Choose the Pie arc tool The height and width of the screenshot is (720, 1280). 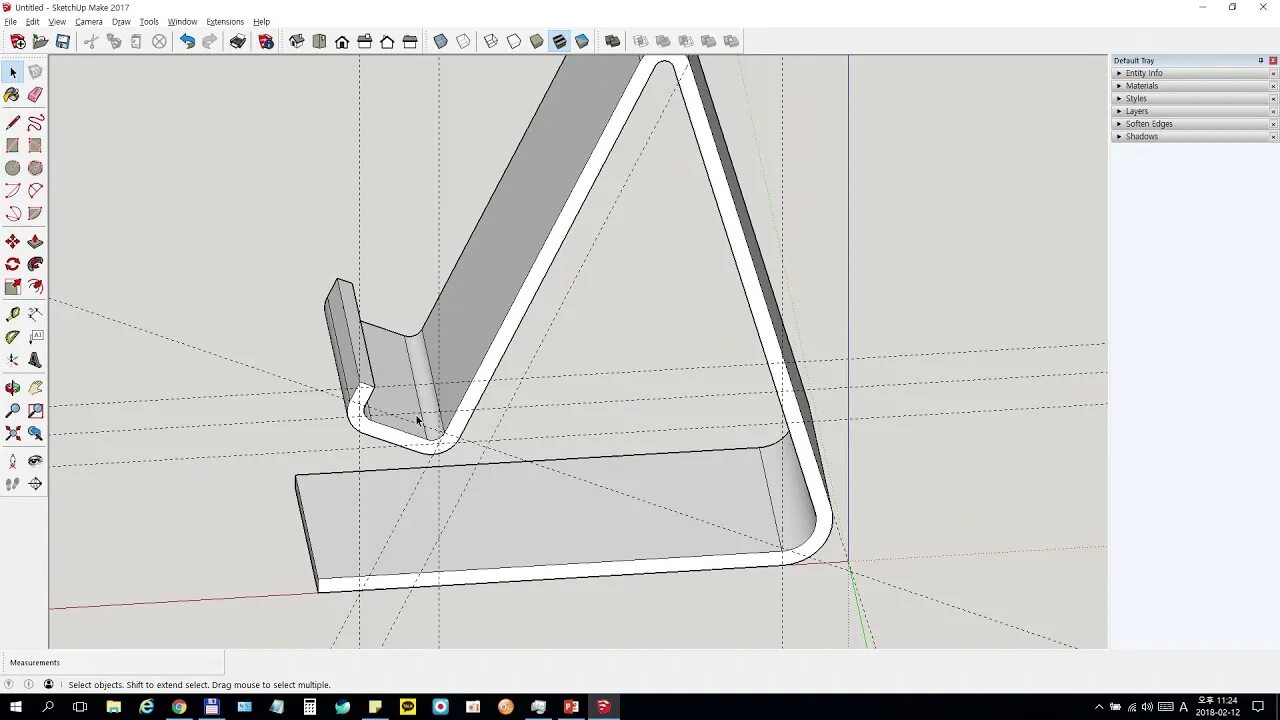[x=35, y=213]
